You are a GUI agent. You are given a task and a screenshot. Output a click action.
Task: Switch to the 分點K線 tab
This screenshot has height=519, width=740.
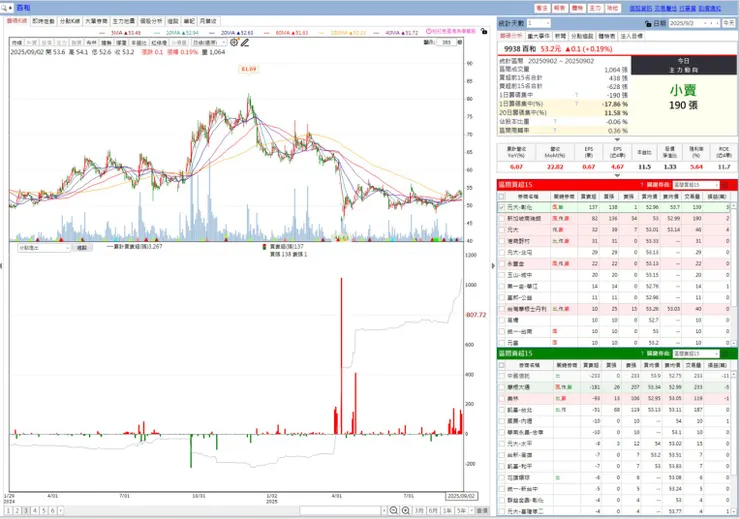70,21
